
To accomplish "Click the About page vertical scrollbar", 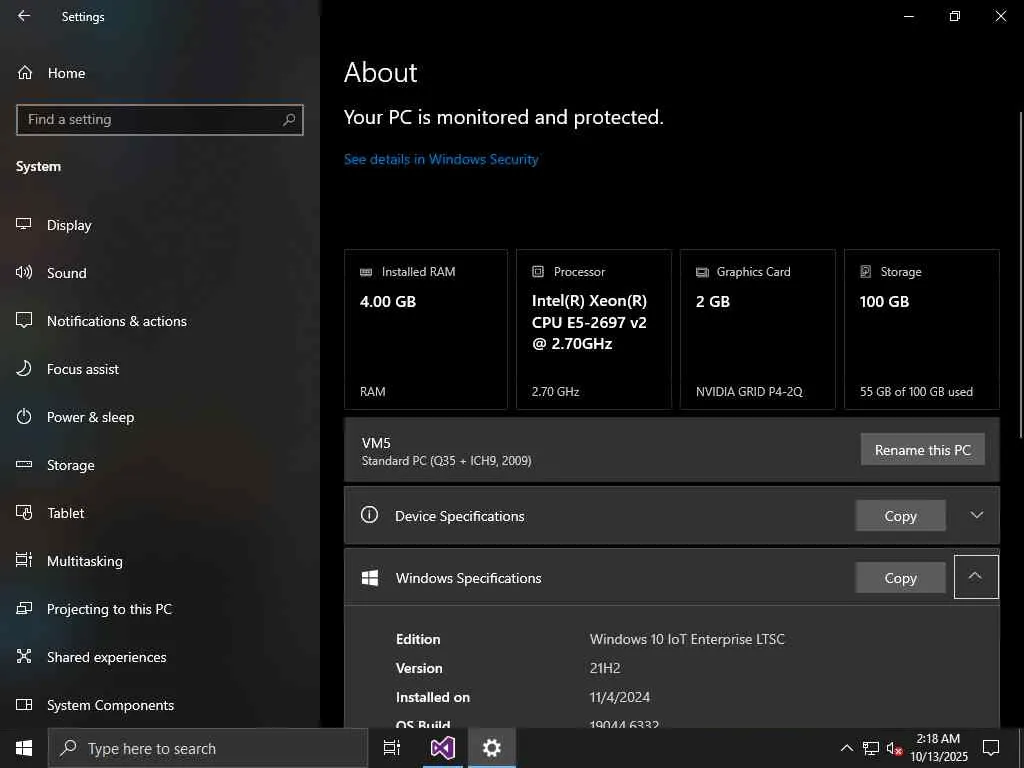I will [x=1021, y=274].
